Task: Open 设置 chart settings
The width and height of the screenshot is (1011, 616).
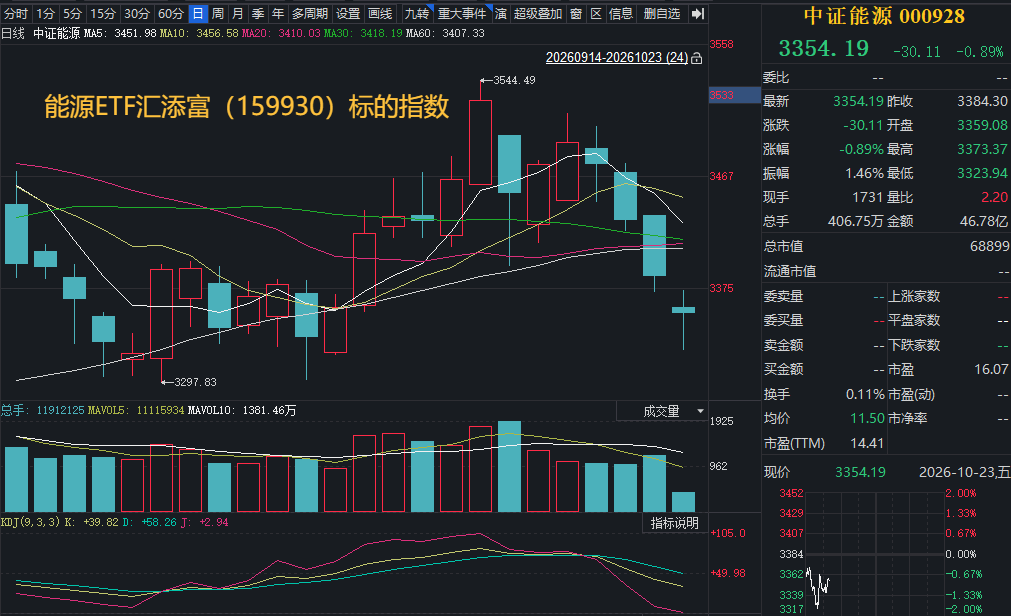Action: coord(348,14)
